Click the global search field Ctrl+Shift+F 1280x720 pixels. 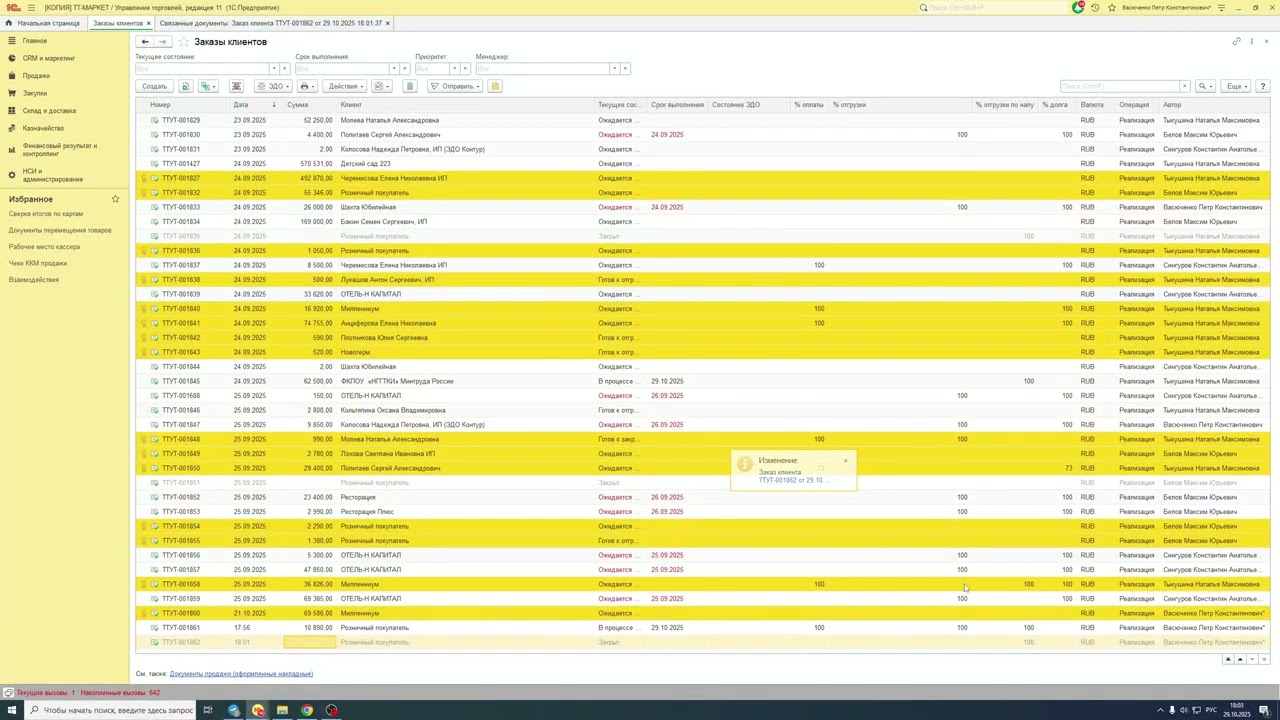tap(995, 8)
